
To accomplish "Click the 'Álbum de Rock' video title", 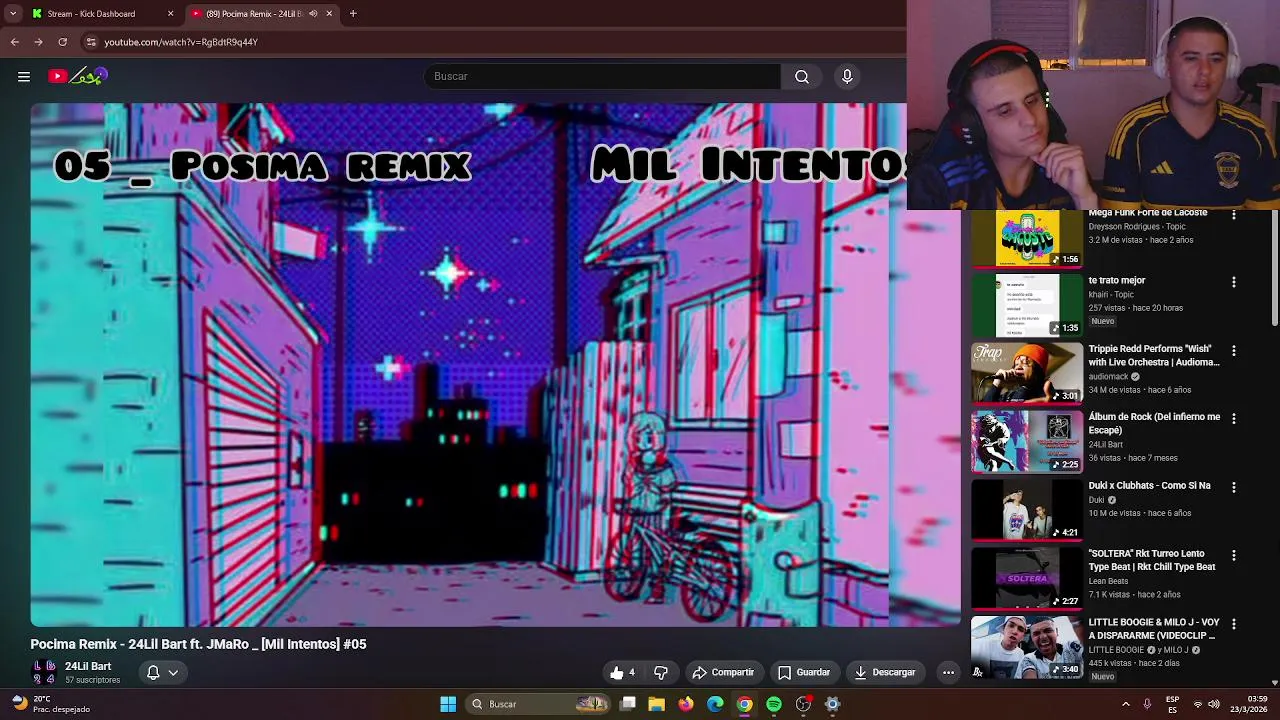I will click(1154, 423).
